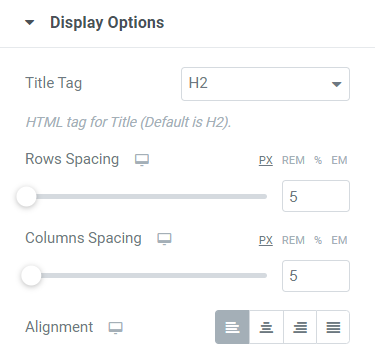Switch Rows Spacing unit to REM
This screenshot has width=375, height=360.
click(293, 160)
